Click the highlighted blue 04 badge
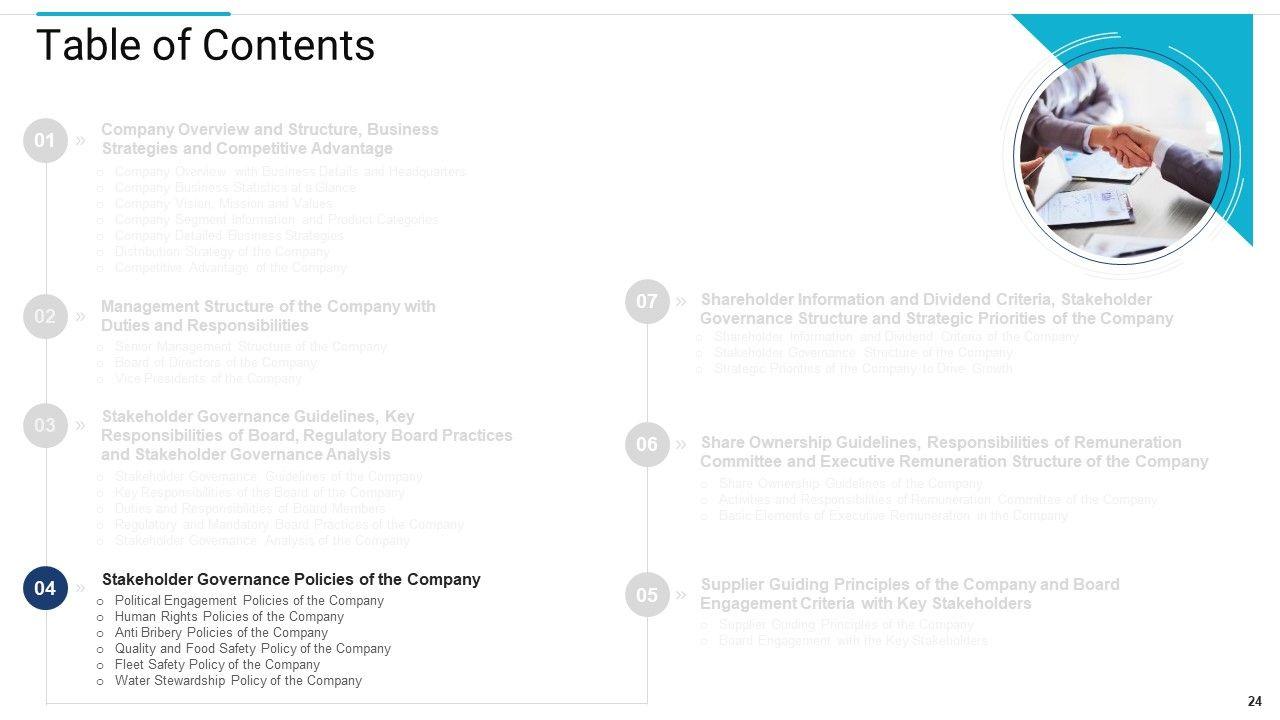 pos(45,589)
